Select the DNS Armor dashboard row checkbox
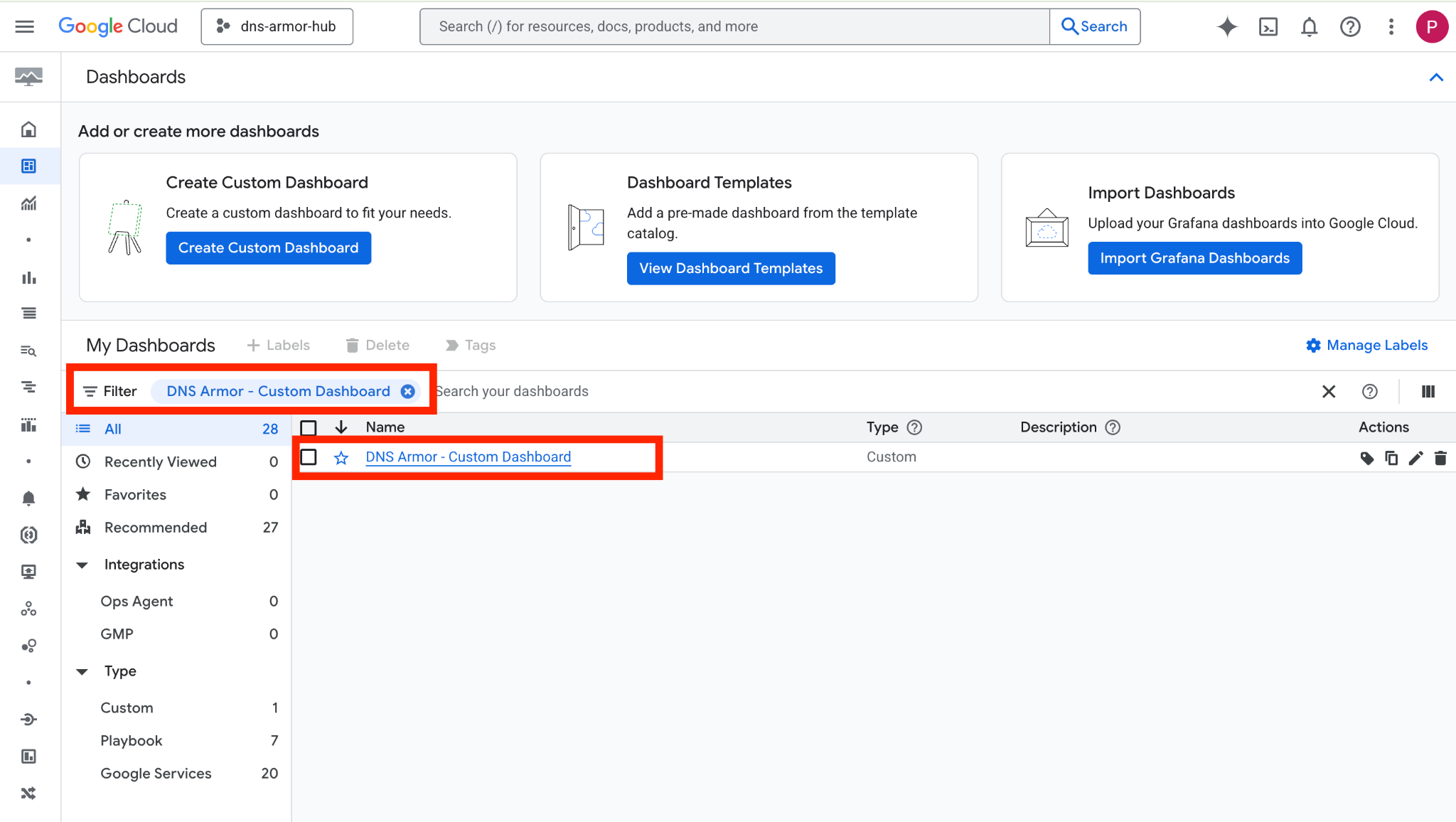The height and width of the screenshot is (822, 1456). [x=309, y=457]
